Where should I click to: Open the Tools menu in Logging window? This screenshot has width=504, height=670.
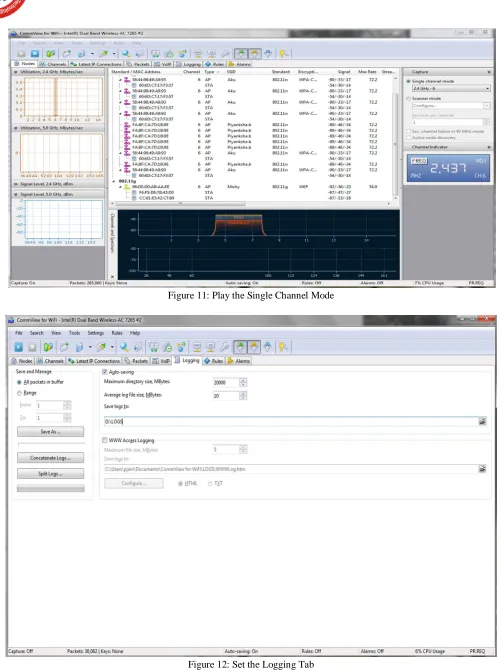click(74, 333)
